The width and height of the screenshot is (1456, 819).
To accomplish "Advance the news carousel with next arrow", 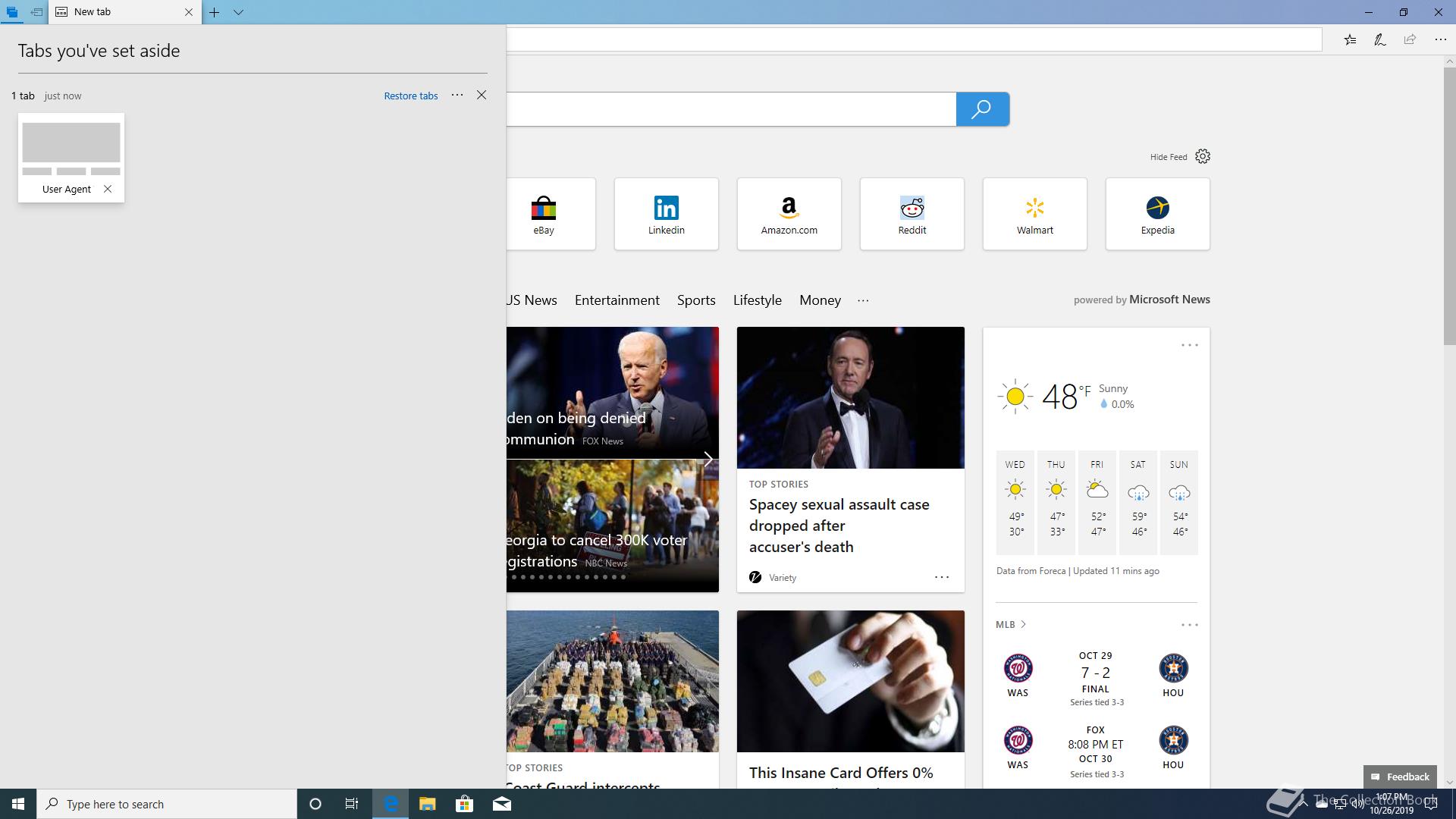I will point(708,459).
